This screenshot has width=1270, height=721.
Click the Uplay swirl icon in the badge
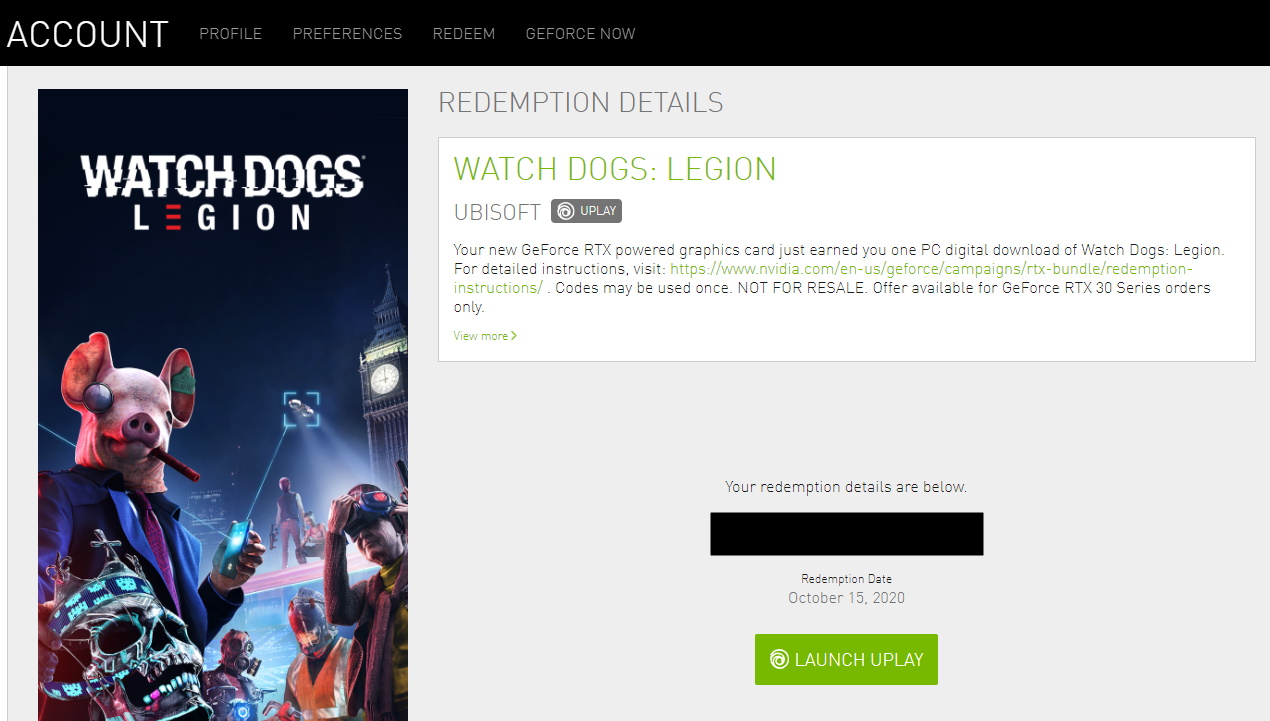(566, 211)
